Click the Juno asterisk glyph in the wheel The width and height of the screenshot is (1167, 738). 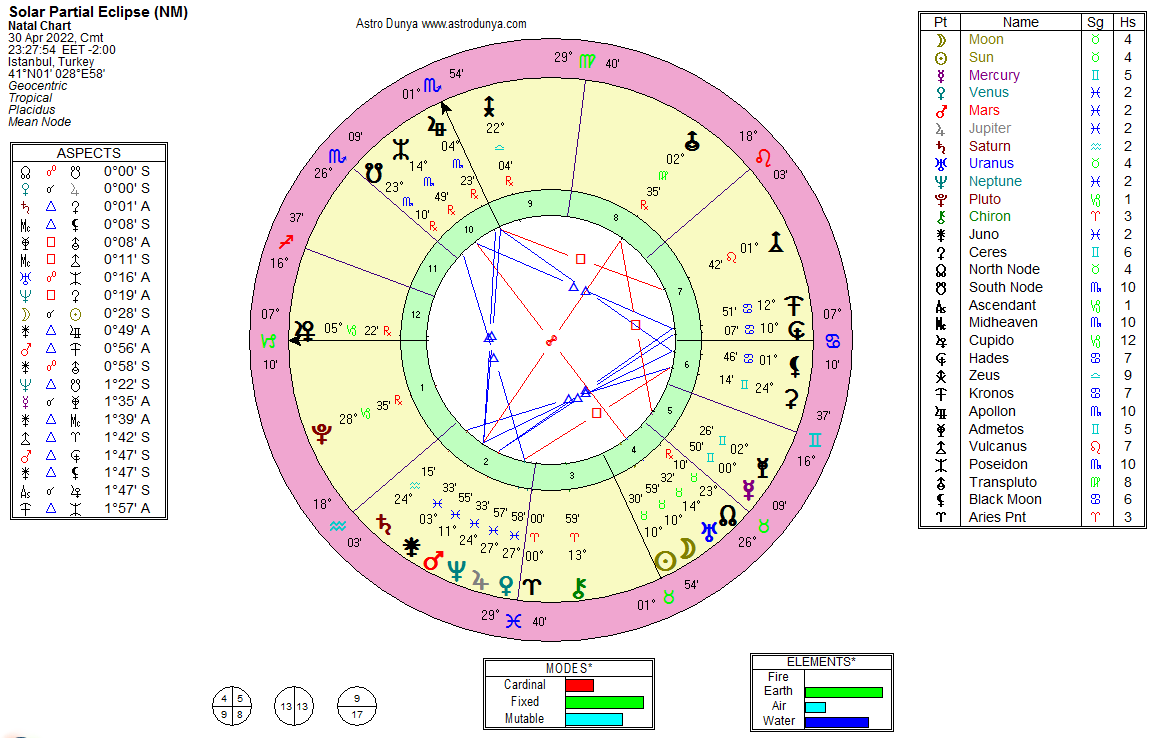point(411,547)
